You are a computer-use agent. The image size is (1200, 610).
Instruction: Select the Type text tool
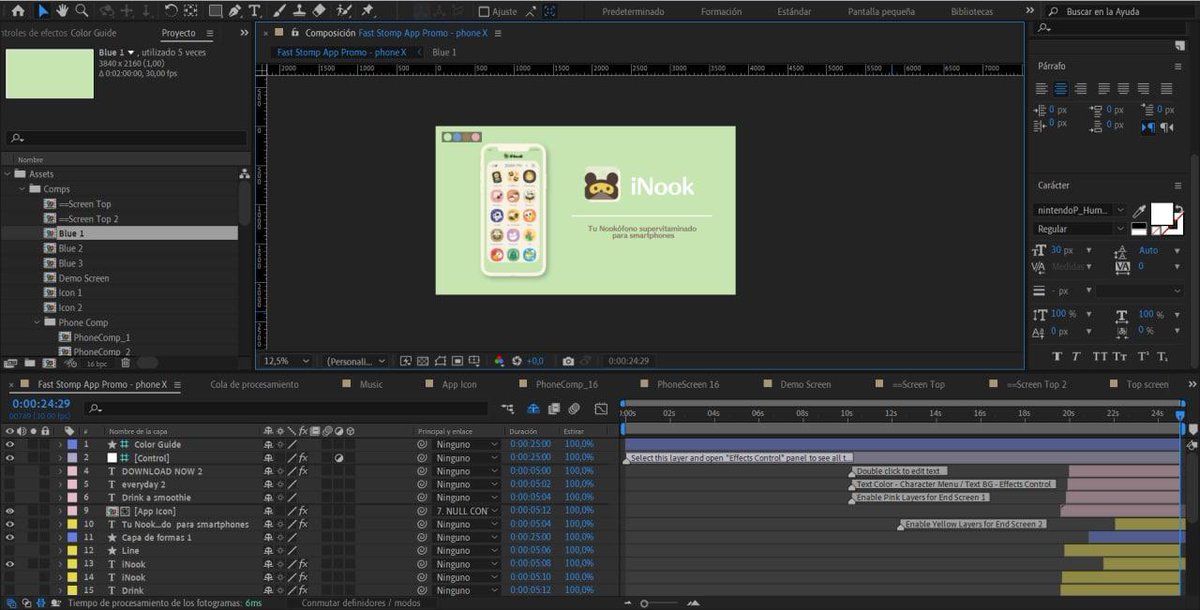(x=254, y=11)
